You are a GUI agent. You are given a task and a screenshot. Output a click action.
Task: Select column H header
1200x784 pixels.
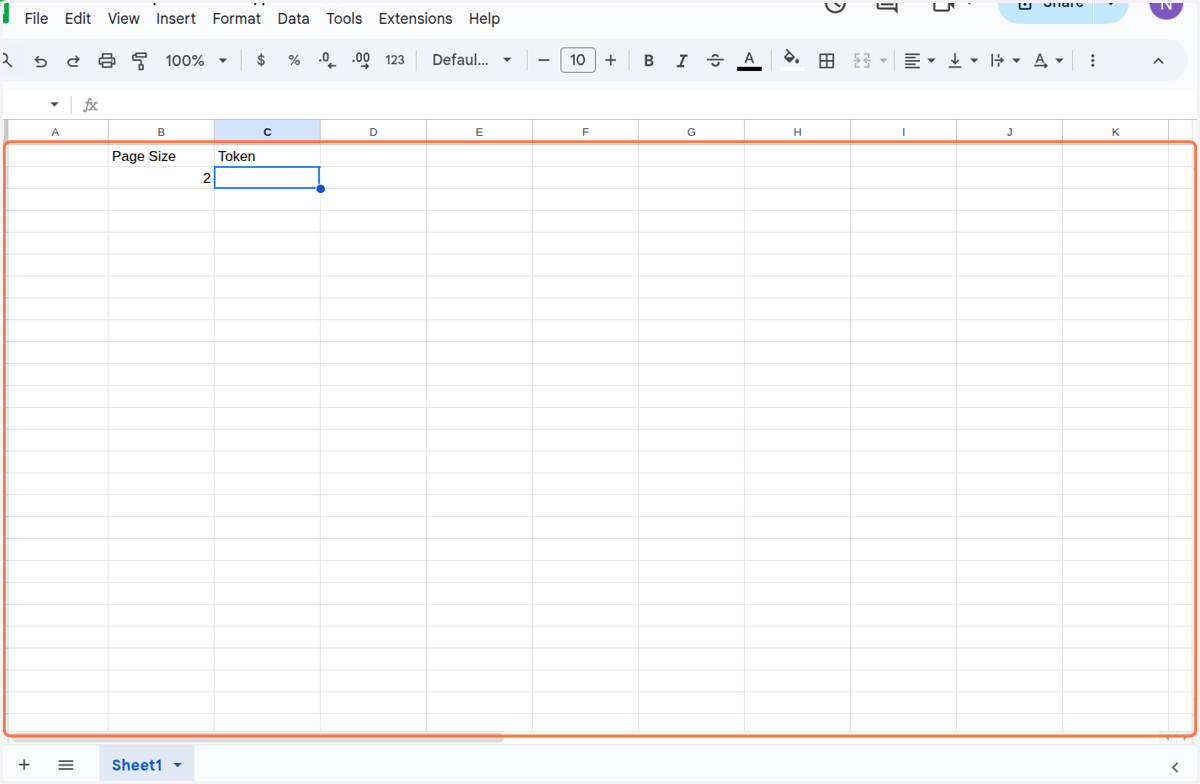click(x=797, y=132)
